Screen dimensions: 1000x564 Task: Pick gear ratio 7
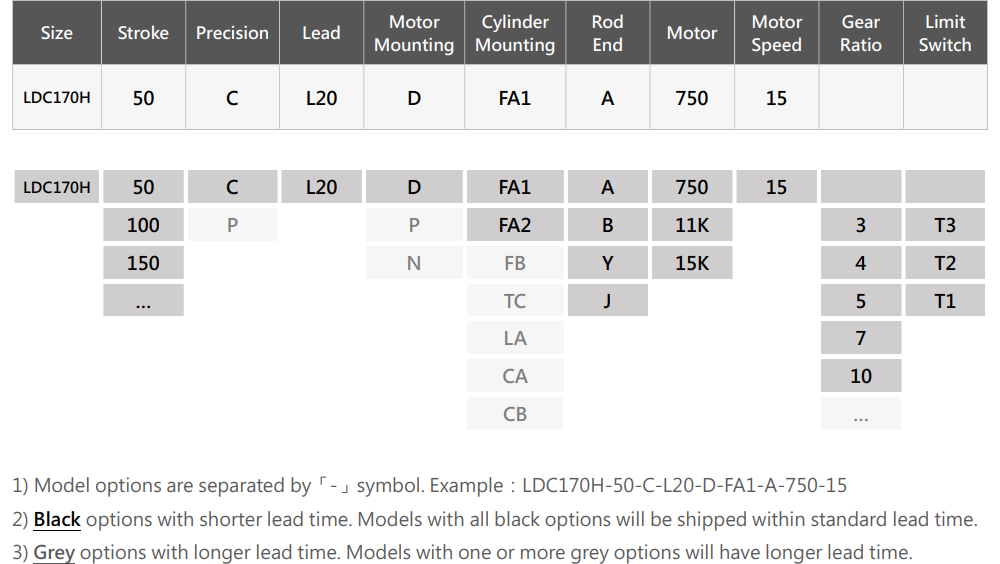[x=861, y=338]
